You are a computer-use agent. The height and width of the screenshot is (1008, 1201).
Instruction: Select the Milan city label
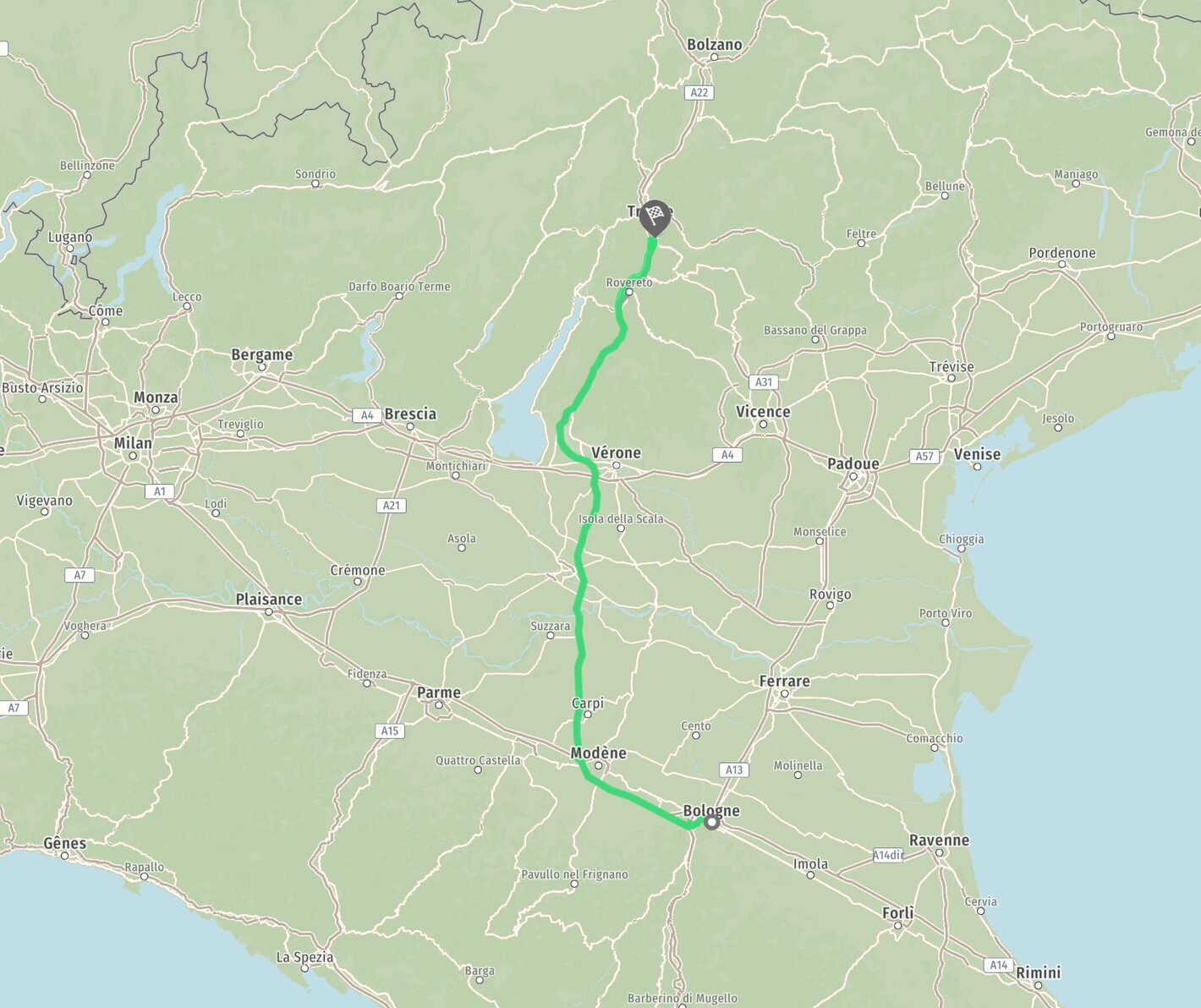(133, 442)
